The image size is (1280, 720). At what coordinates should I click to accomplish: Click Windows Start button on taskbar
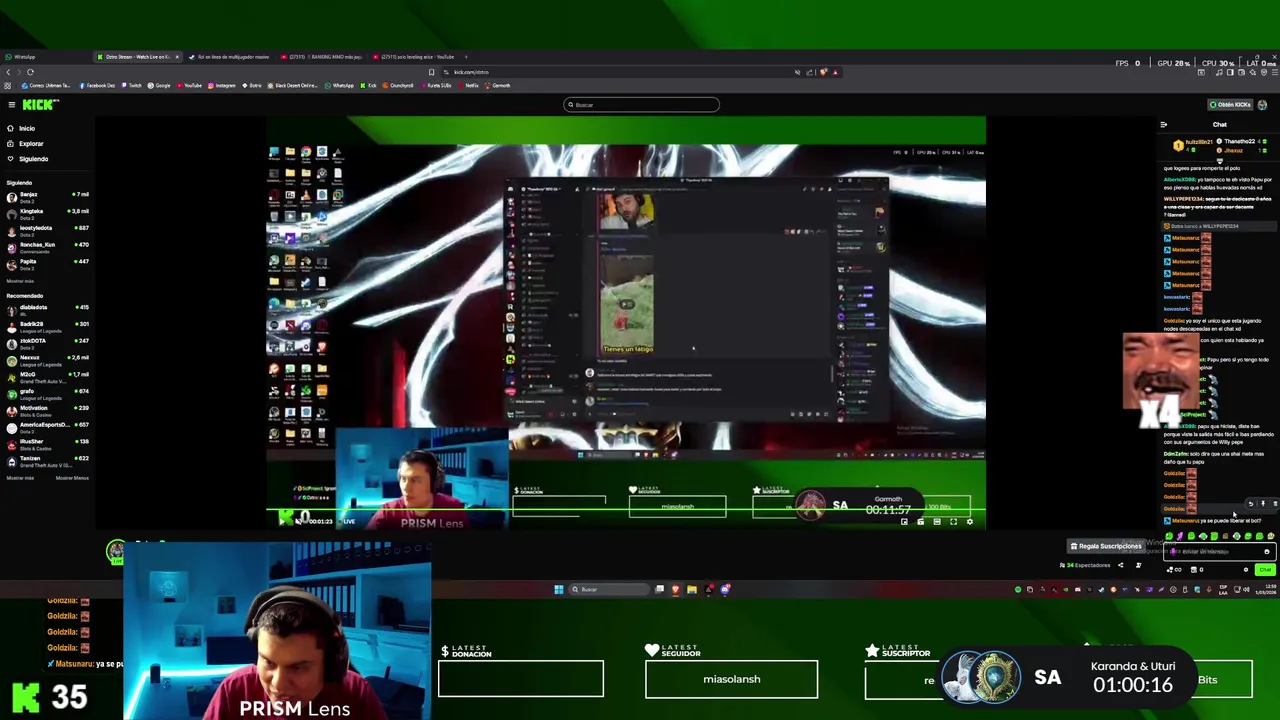[559, 589]
